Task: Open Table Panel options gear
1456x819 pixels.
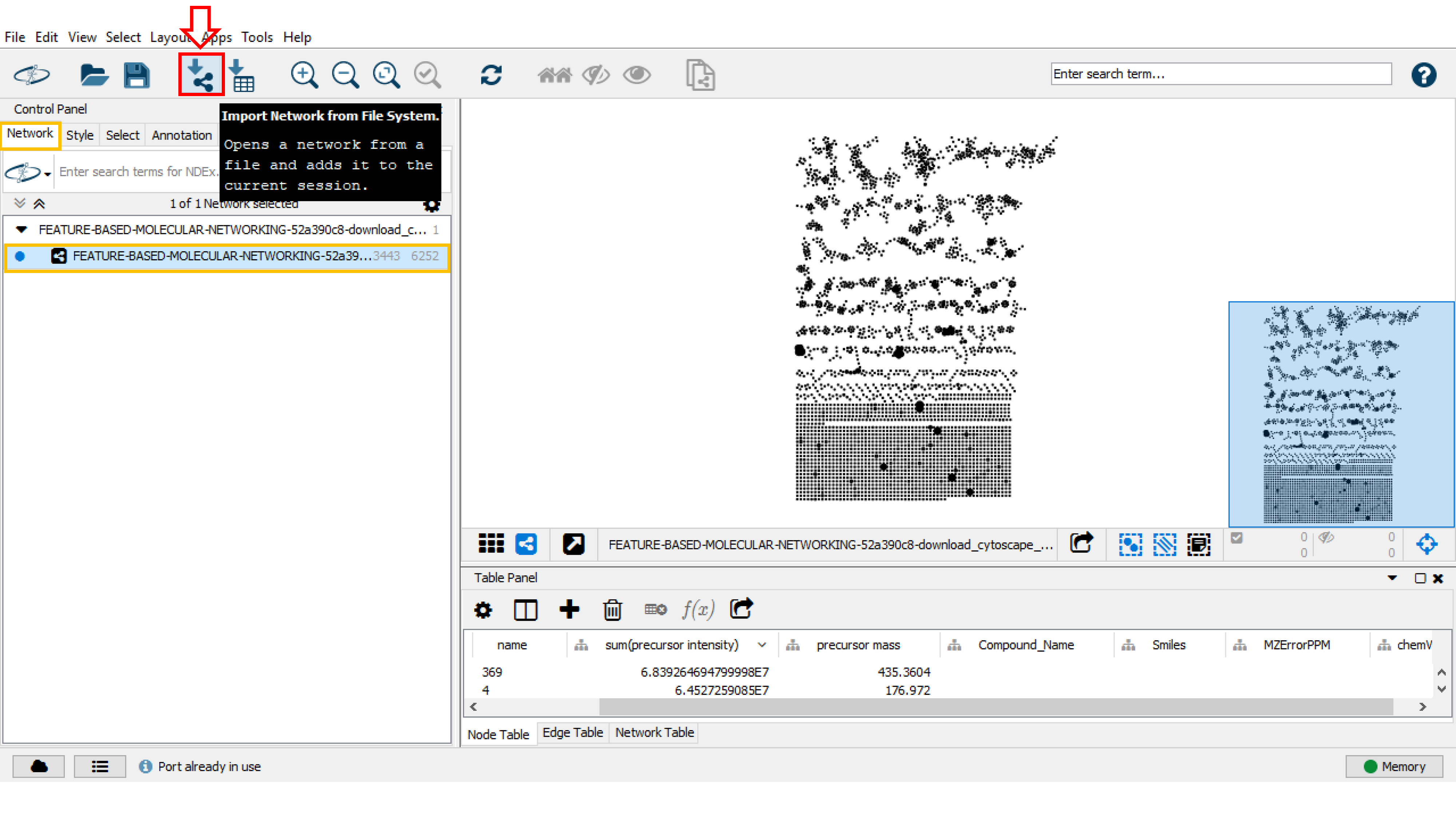Action: point(483,610)
